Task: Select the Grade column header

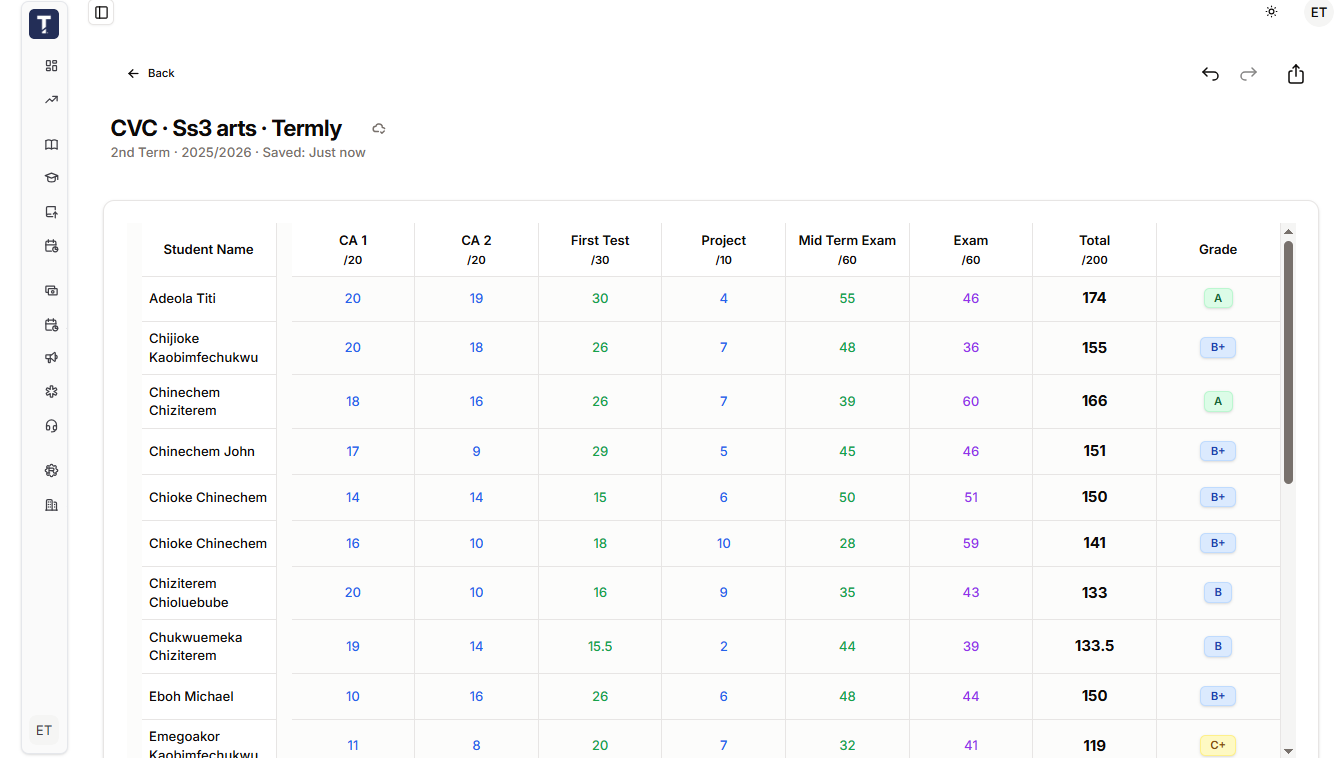Action: point(1217,248)
